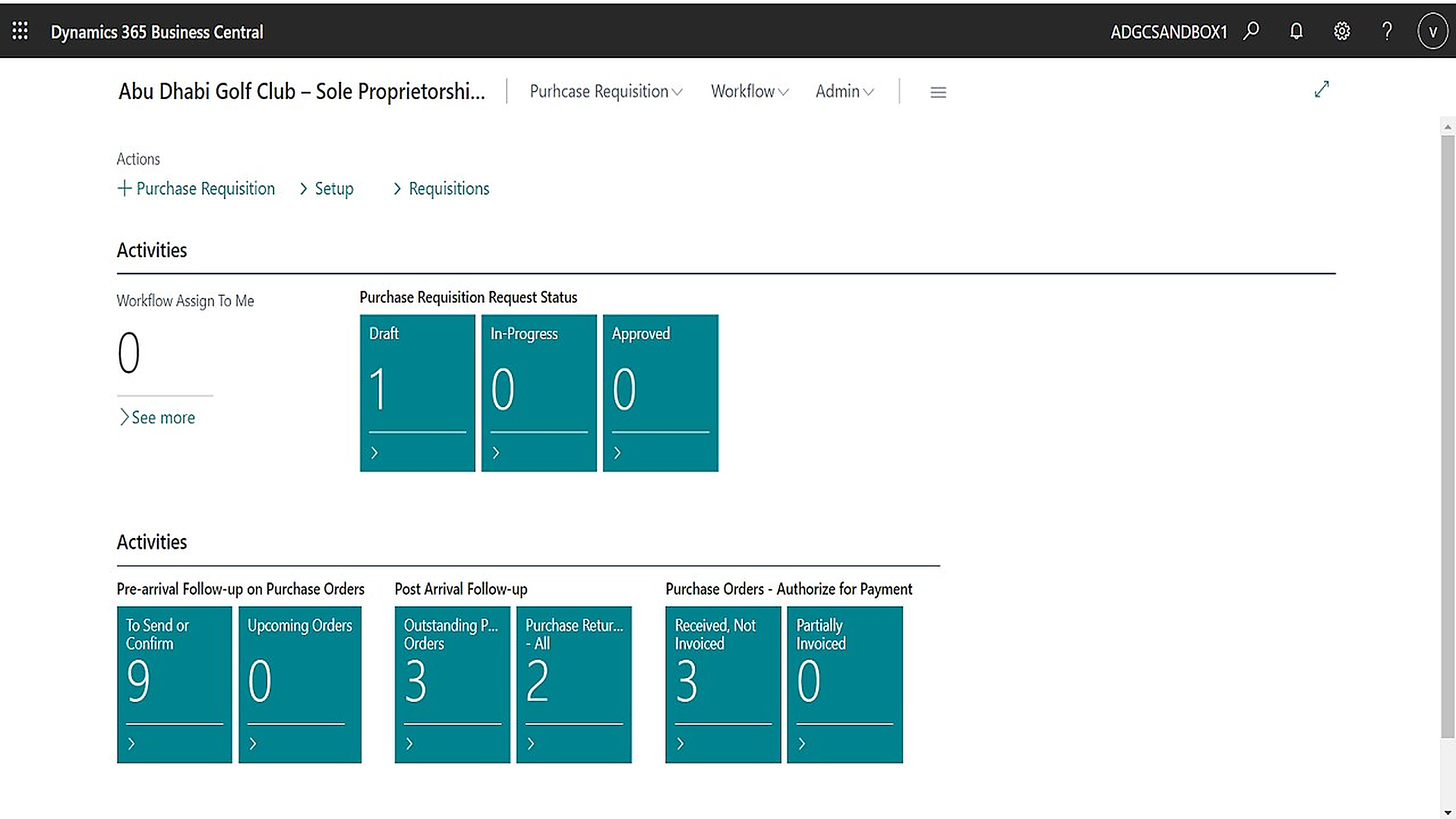Open the To Send or Confirm tile

pos(175,685)
